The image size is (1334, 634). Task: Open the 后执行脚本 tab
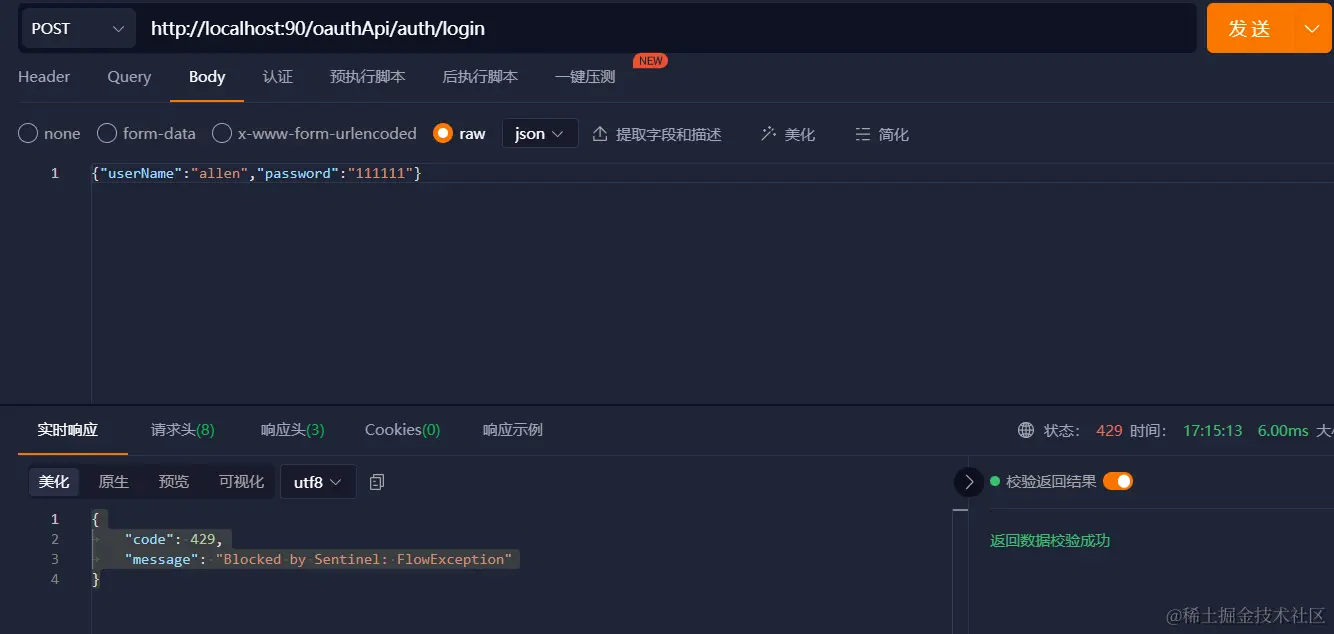click(480, 77)
